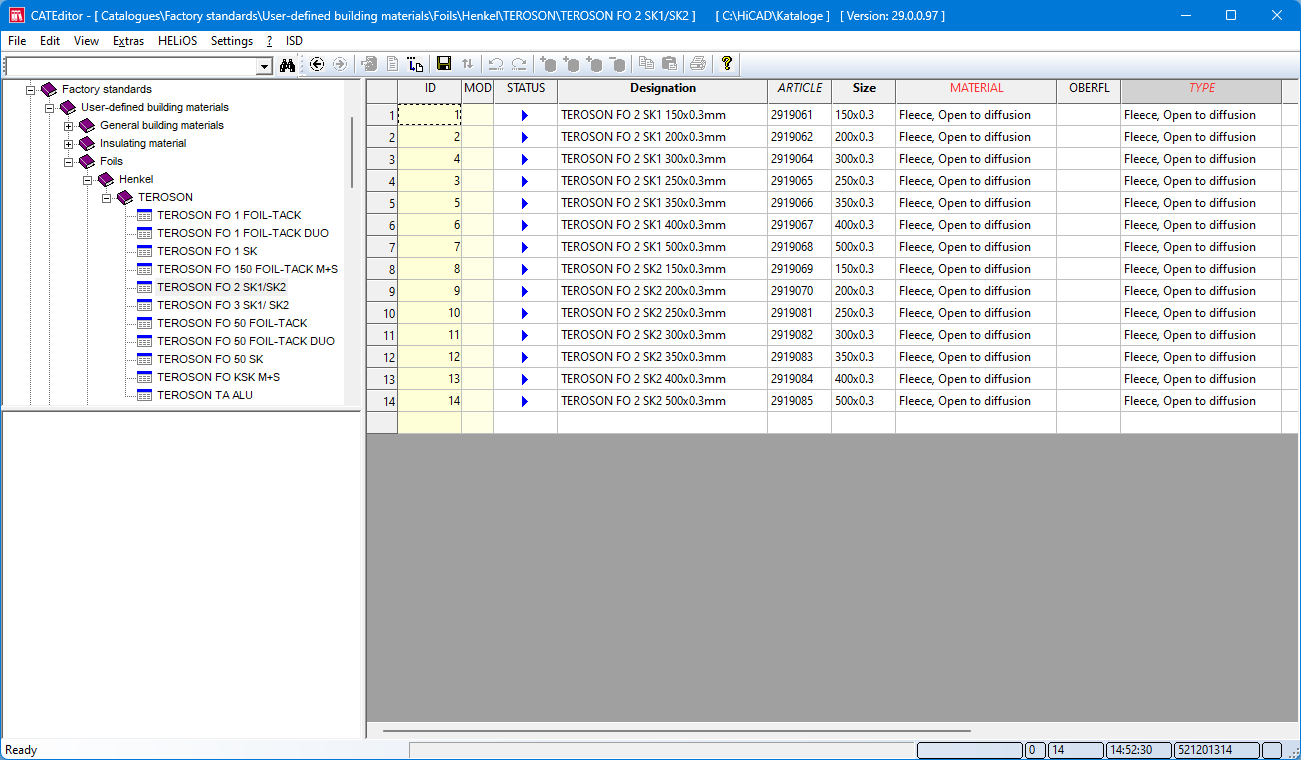This screenshot has width=1301, height=760.
Task: Click blue status arrow for TEROSON FO 2 SK2 500x0.3mm
Action: click(524, 402)
